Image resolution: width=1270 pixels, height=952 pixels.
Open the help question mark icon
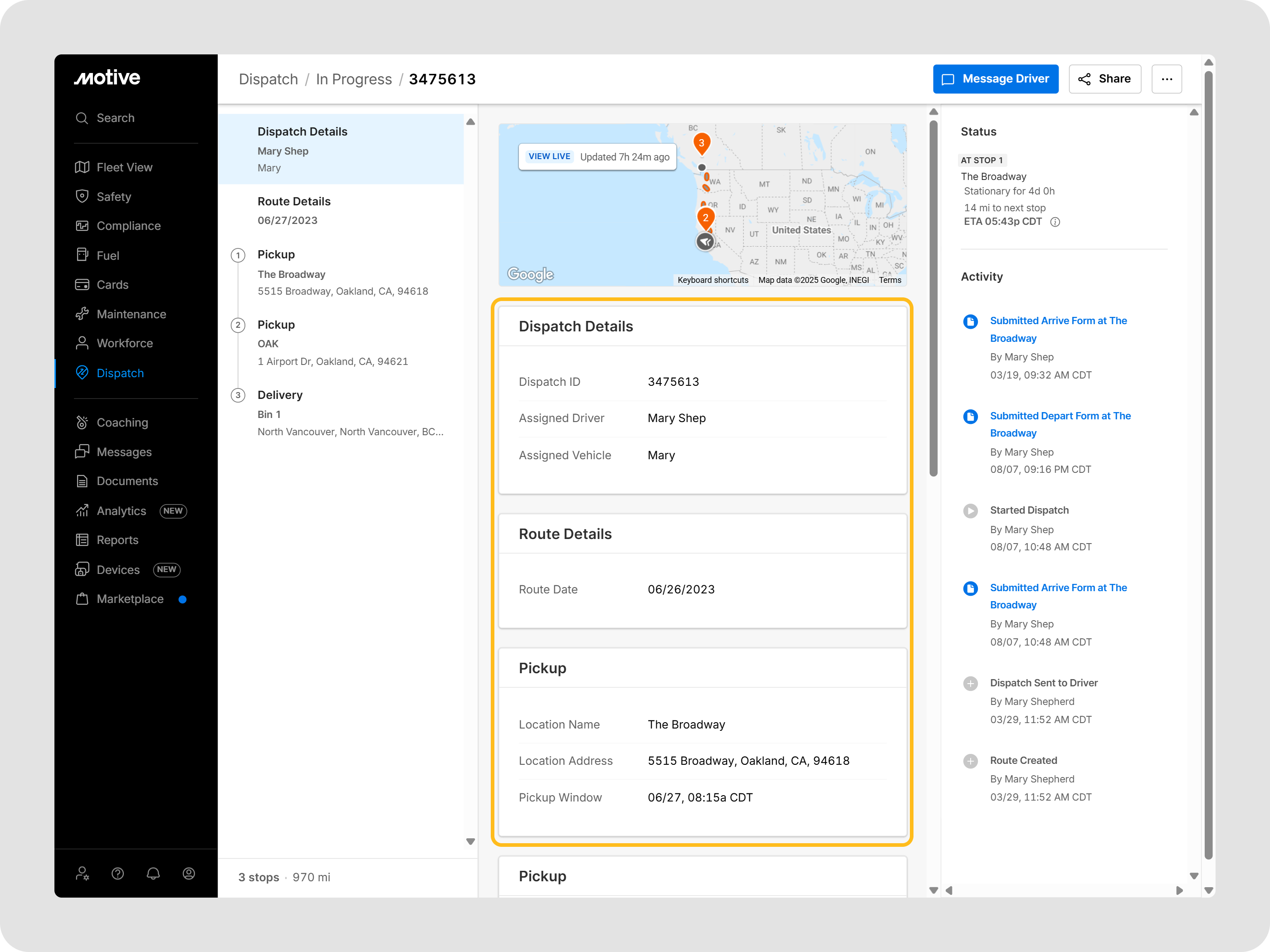[117, 874]
